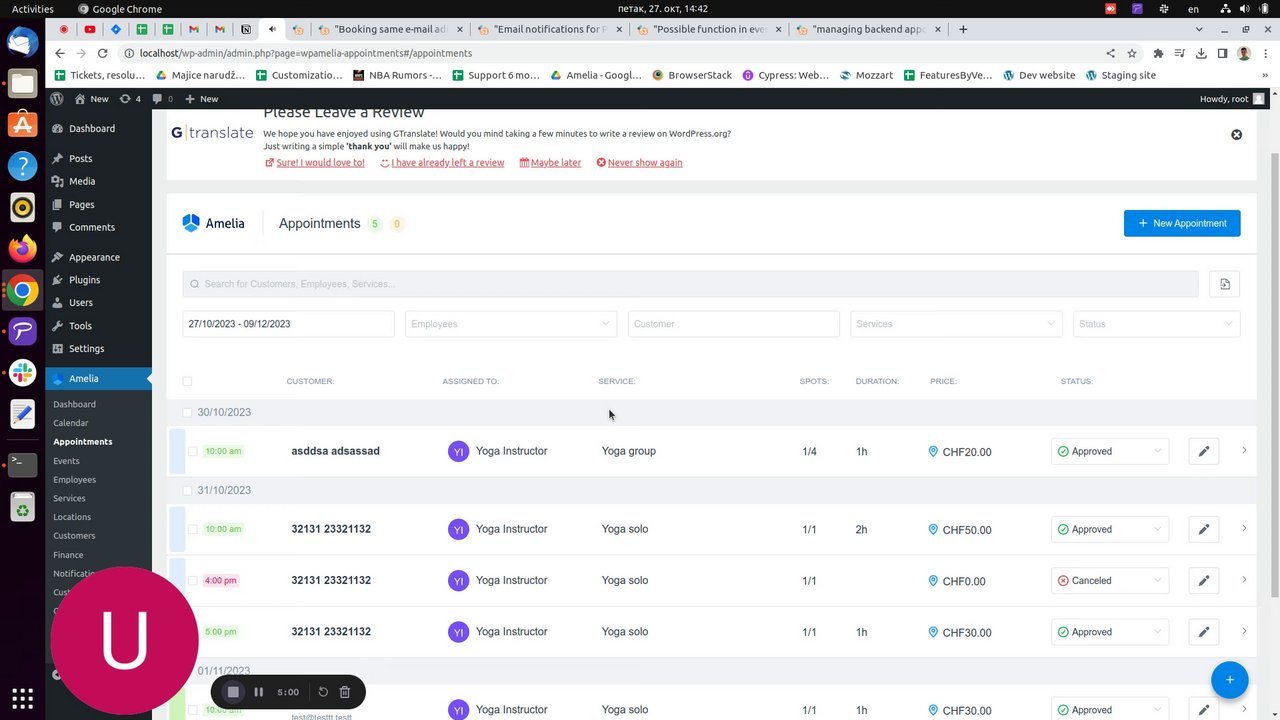The image size is (1280, 720).
Task: Edit the CHF30.00 5:00 pm Yoga solo appointment
Action: (x=1204, y=632)
